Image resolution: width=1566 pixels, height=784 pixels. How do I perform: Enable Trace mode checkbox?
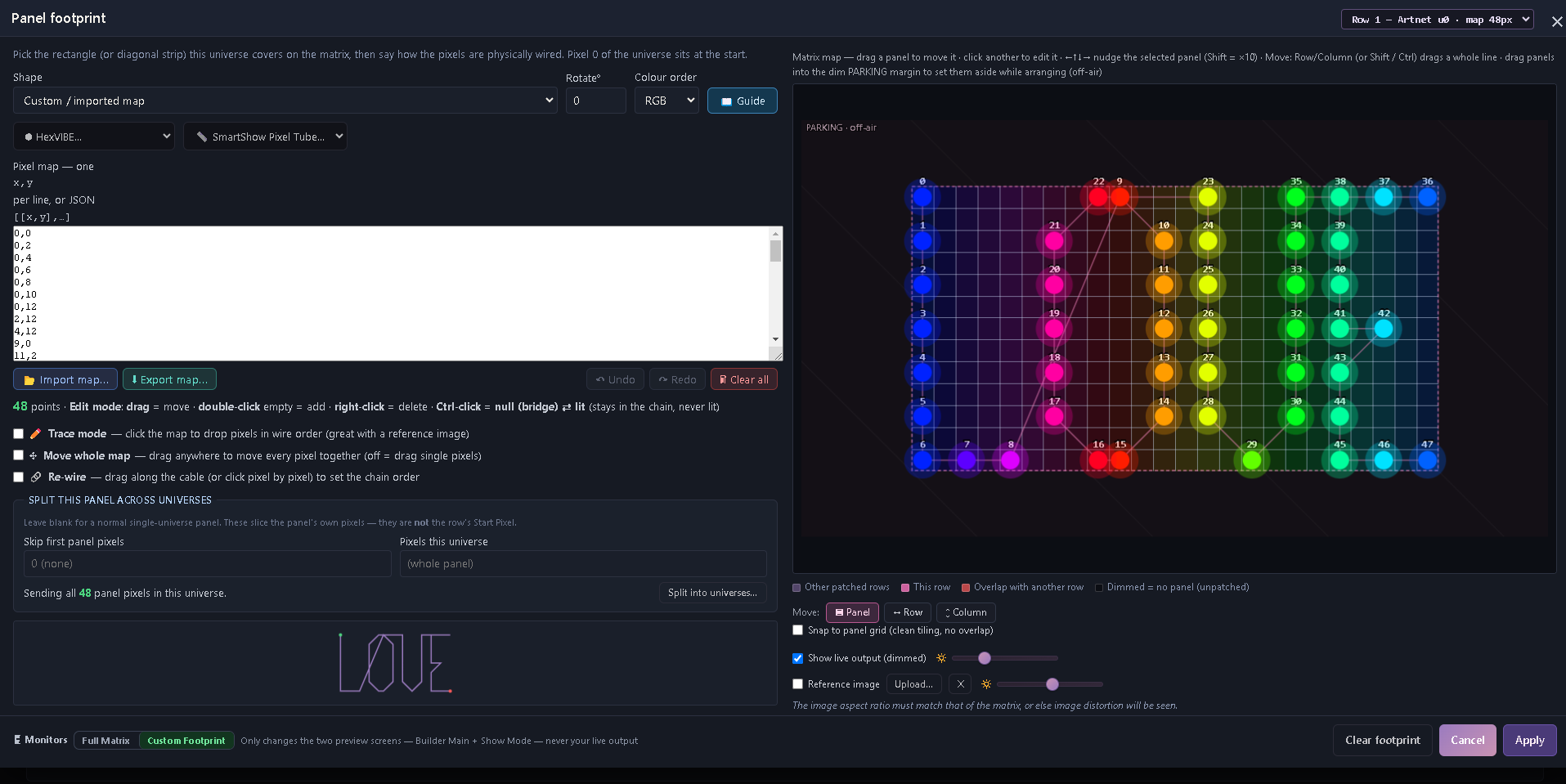(x=18, y=434)
